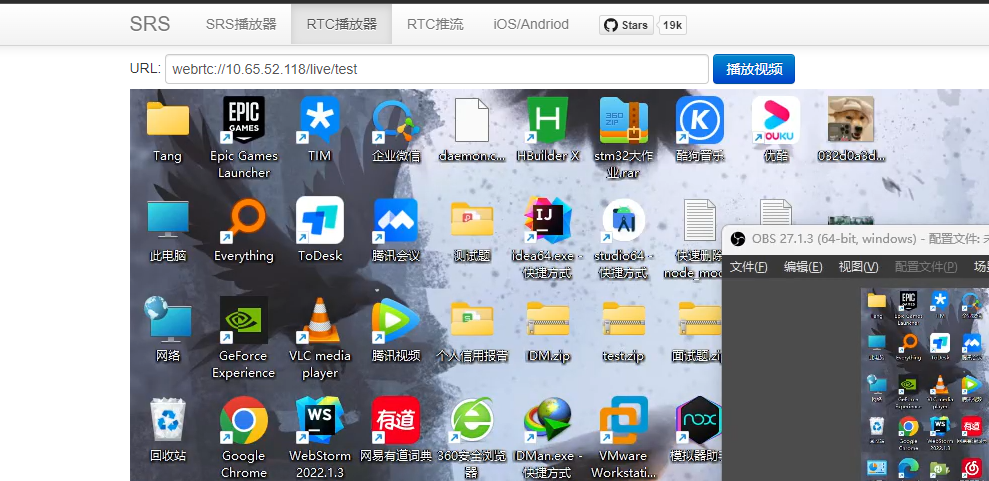Click the 网络 icon

(168, 319)
